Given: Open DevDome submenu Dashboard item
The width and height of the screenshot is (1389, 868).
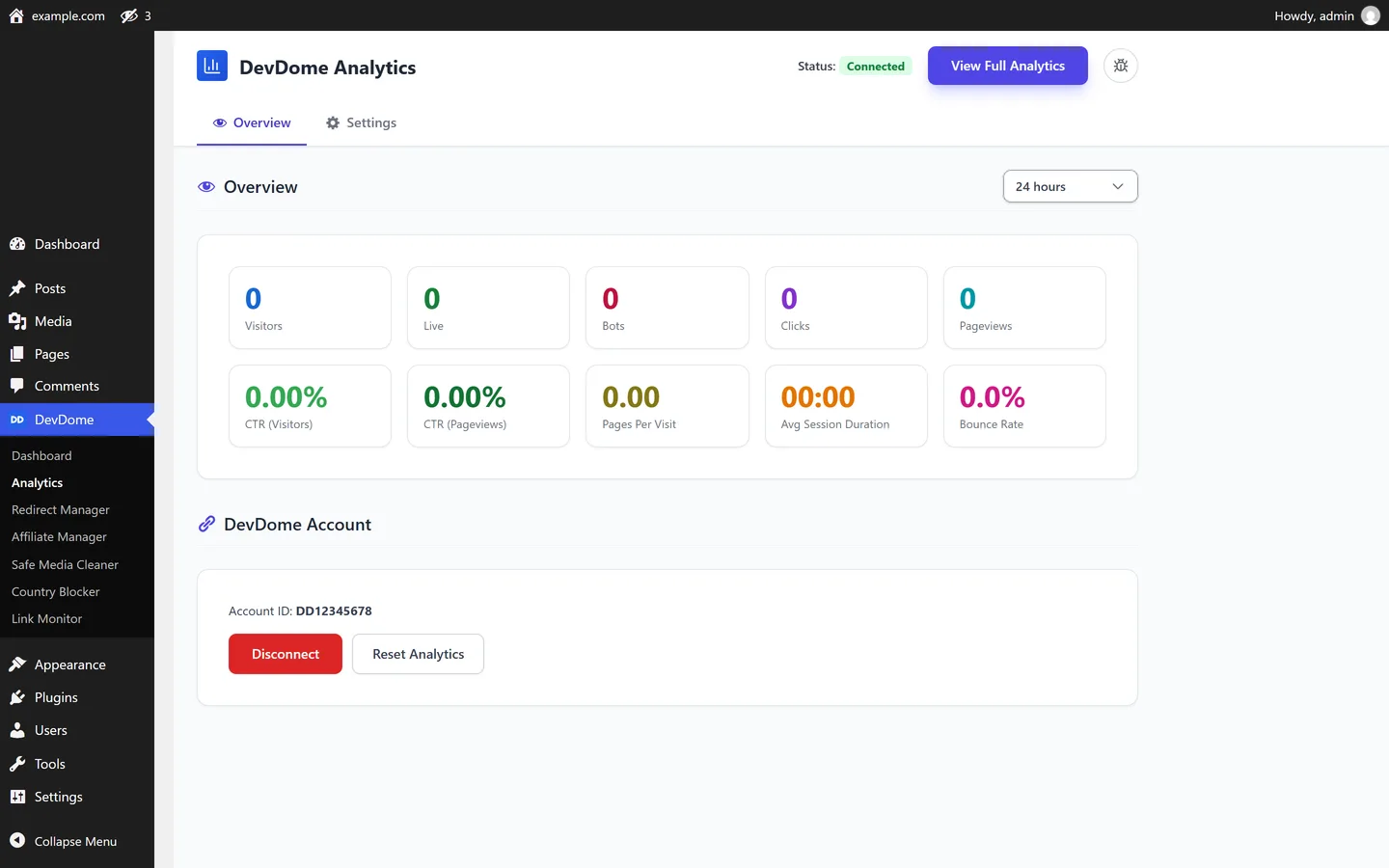Looking at the screenshot, I should (41, 455).
